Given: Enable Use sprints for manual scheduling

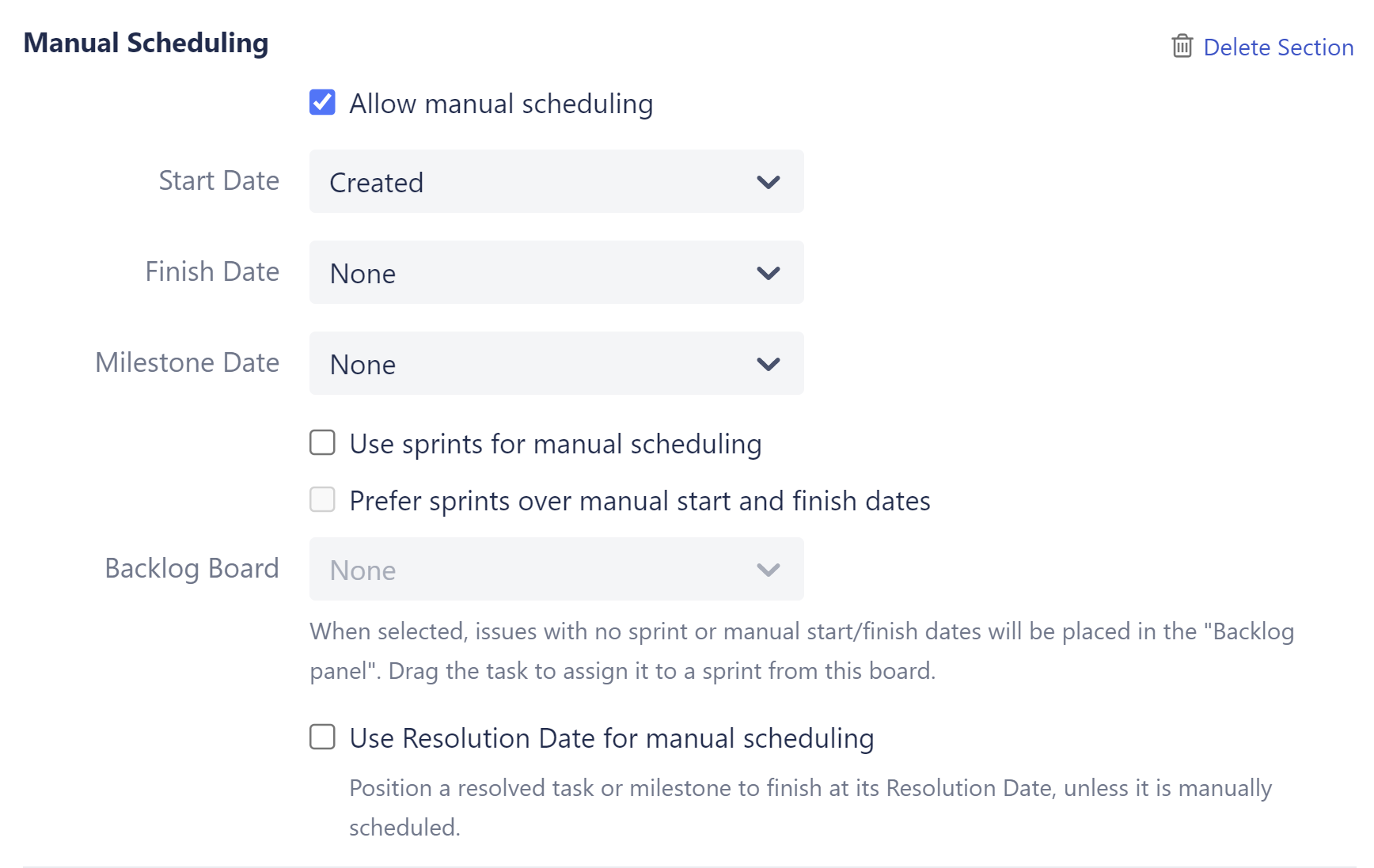Looking at the screenshot, I should click(x=322, y=443).
